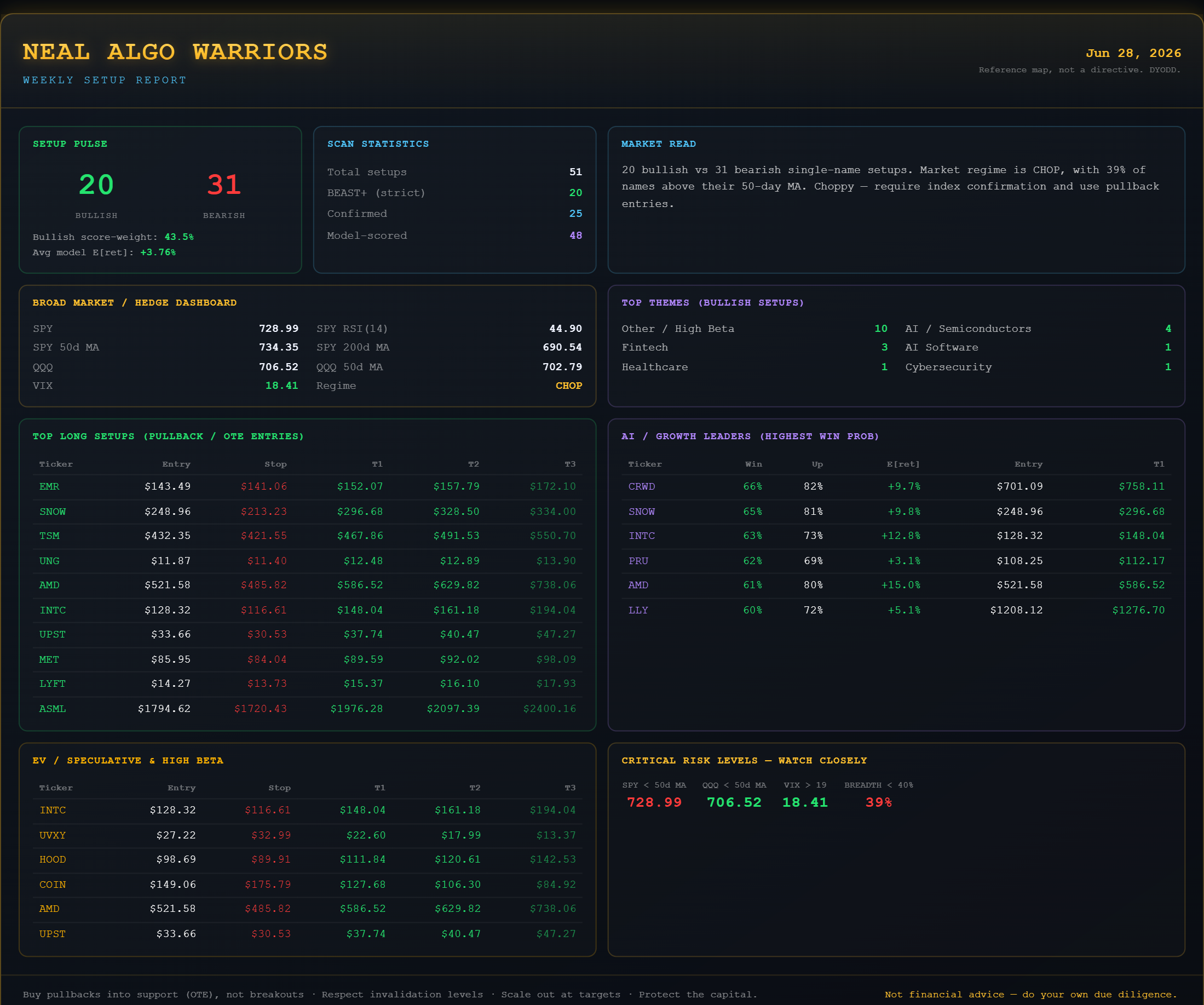The width and height of the screenshot is (1204, 1005).
Task: Select the CRWD ticker in AI Growth Leaders
Action: (642, 486)
